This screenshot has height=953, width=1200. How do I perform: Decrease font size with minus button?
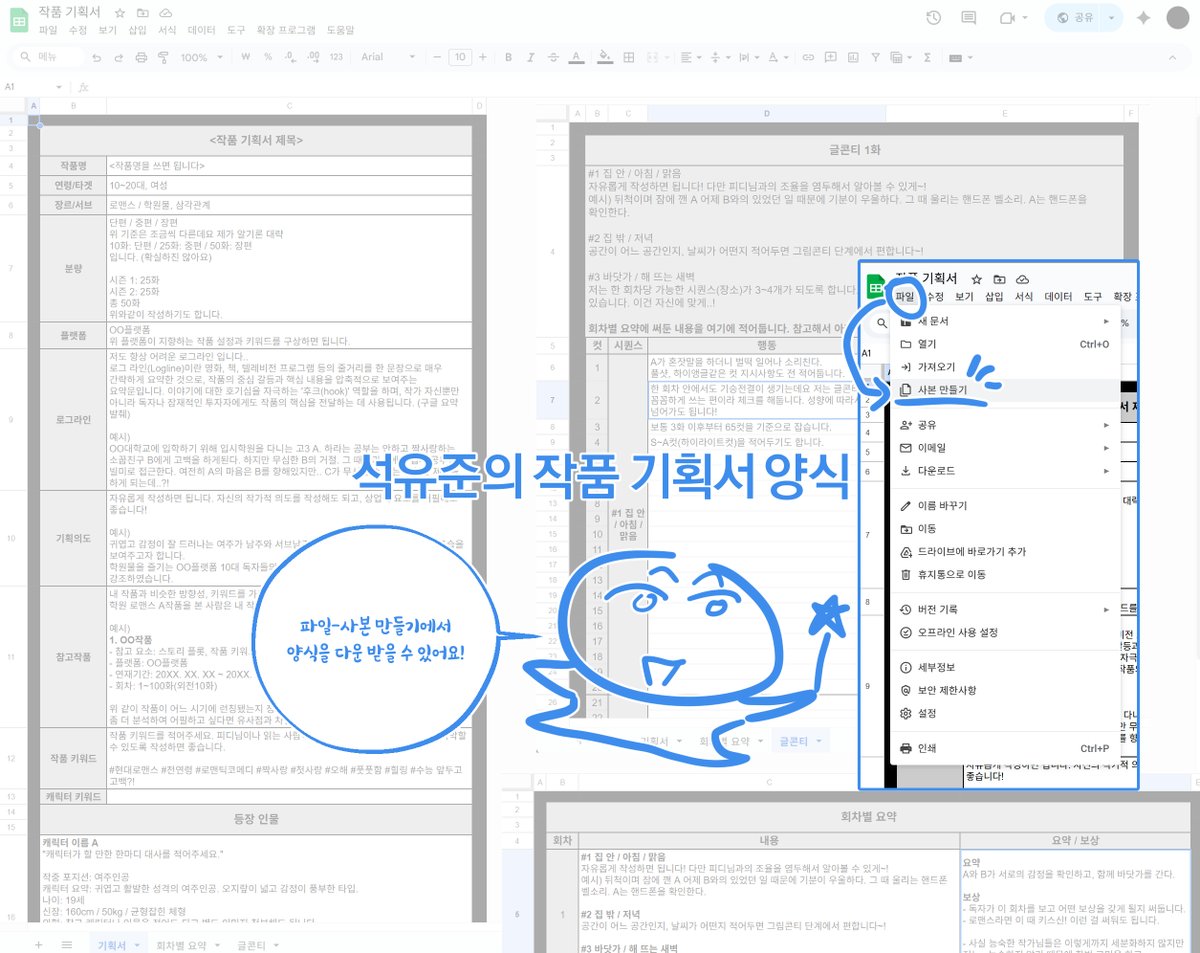tap(437, 57)
